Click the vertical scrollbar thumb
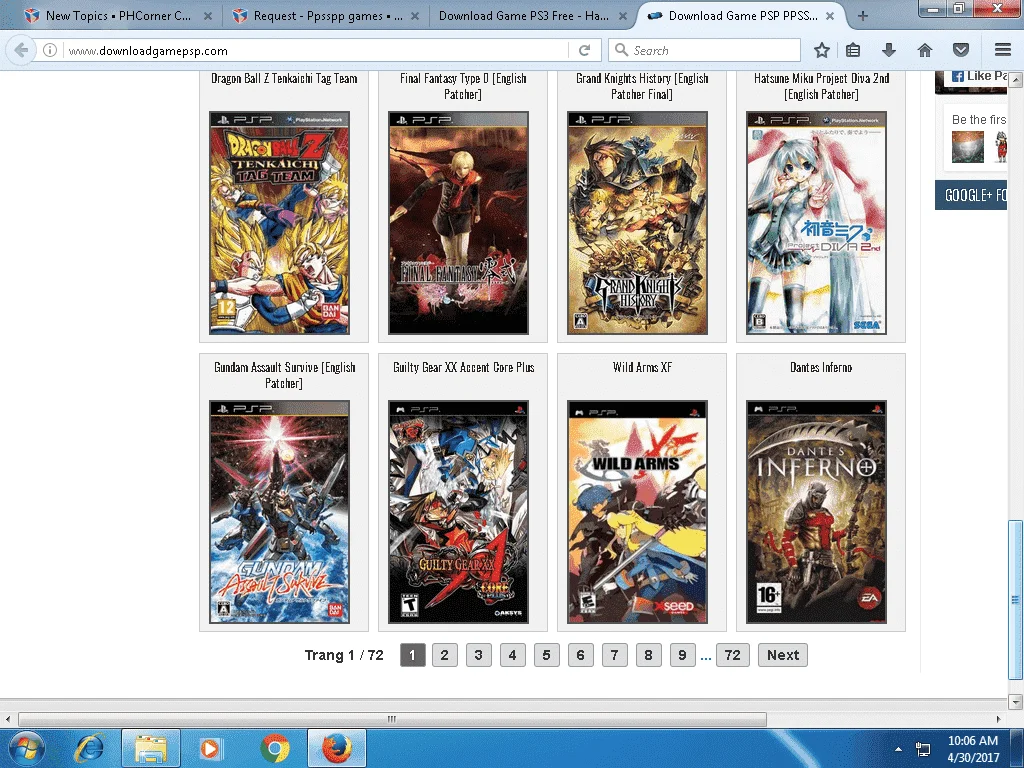 (x=1015, y=600)
